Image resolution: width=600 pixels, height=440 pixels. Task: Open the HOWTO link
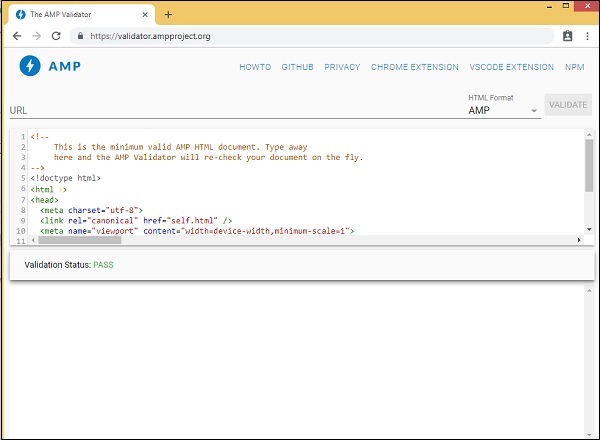pyautogui.click(x=254, y=67)
